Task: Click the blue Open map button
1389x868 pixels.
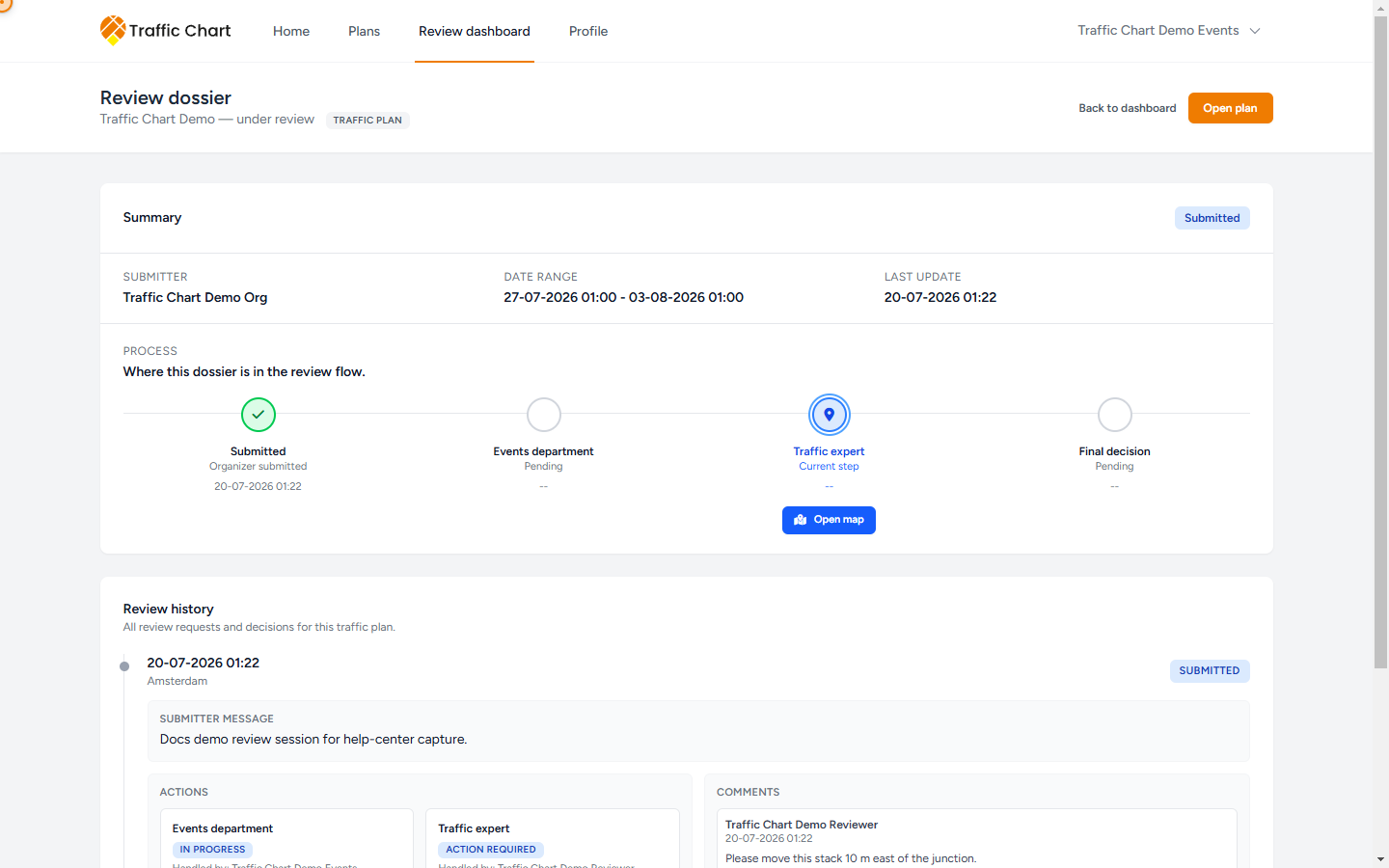Action: pos(830,520)
